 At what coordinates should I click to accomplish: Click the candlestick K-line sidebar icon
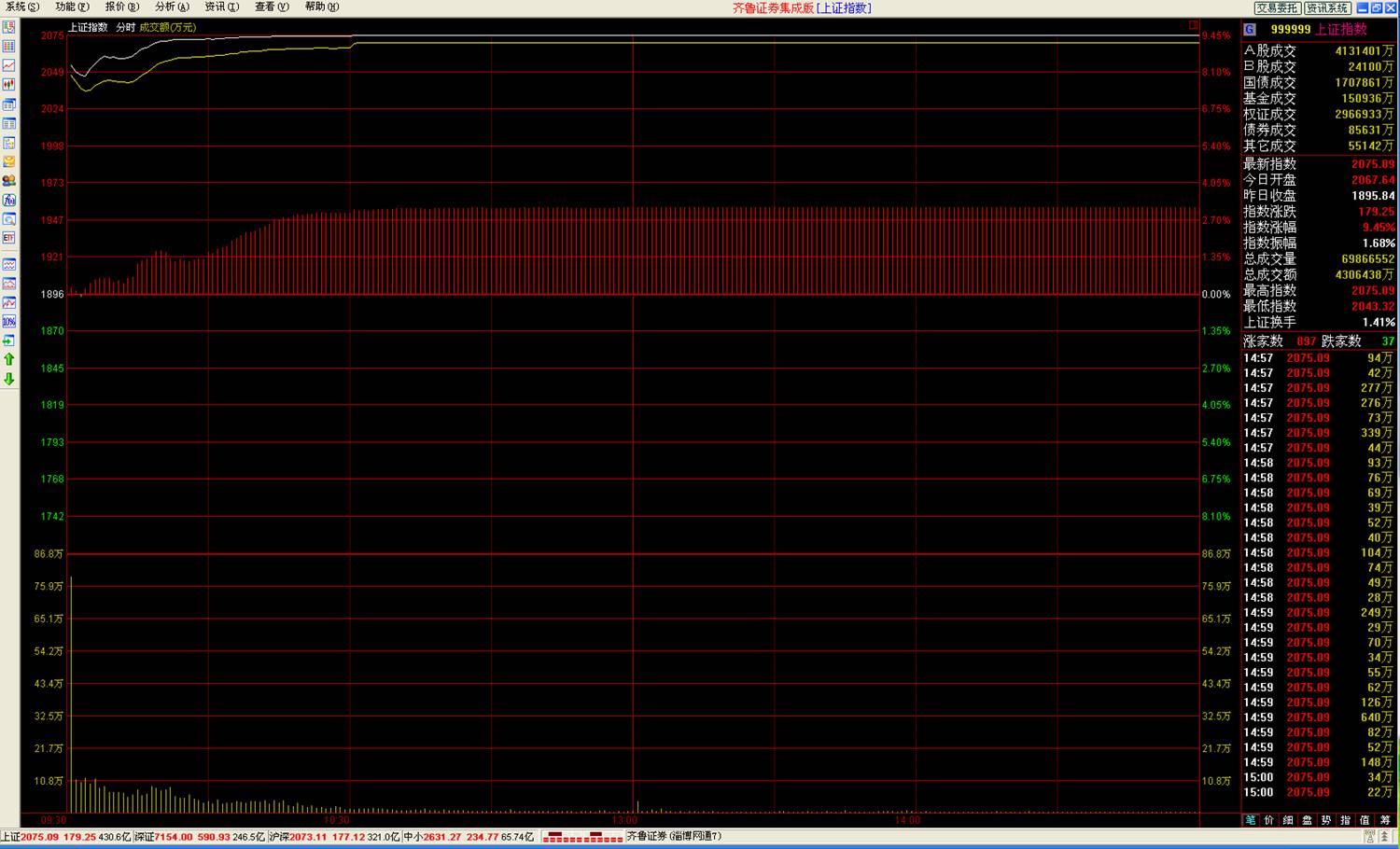(x=9, y=85)
